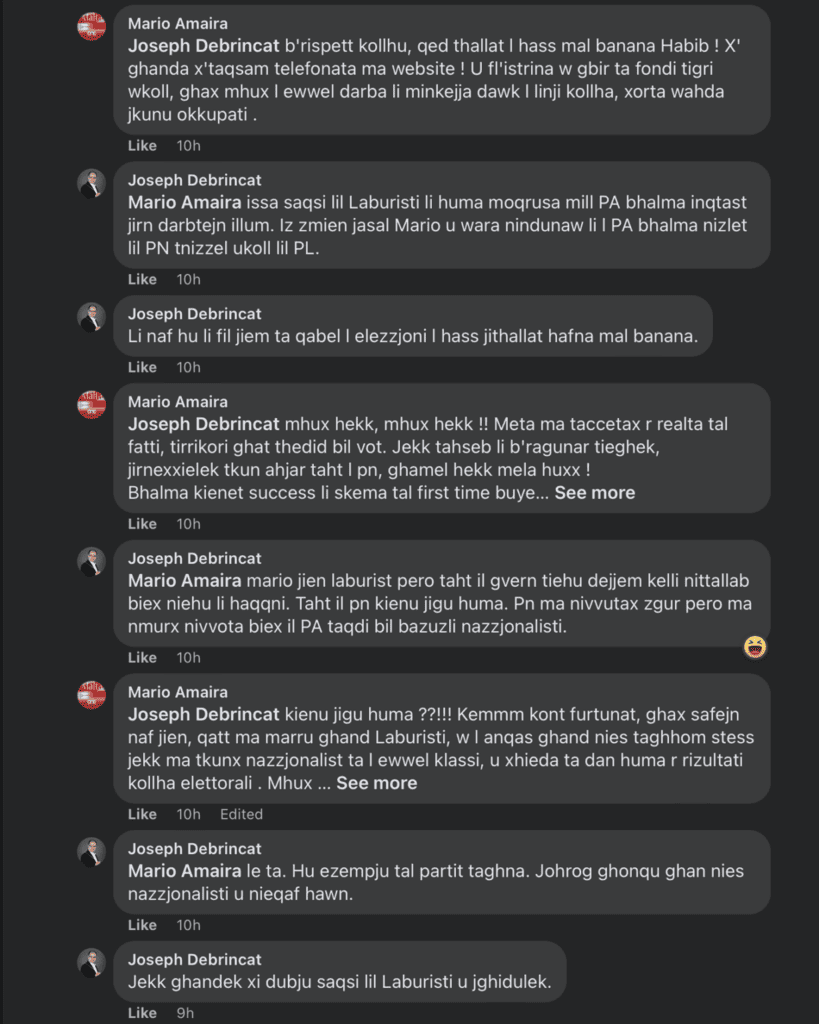Click Mario's avatar beside 'mhux hekk, mhux hekk' comment
The image size is (819, 1024).
pos(92,404)
